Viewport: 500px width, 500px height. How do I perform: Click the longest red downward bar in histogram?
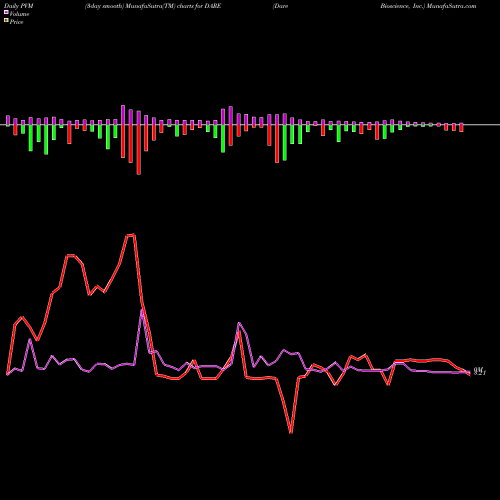click(139, 149)
